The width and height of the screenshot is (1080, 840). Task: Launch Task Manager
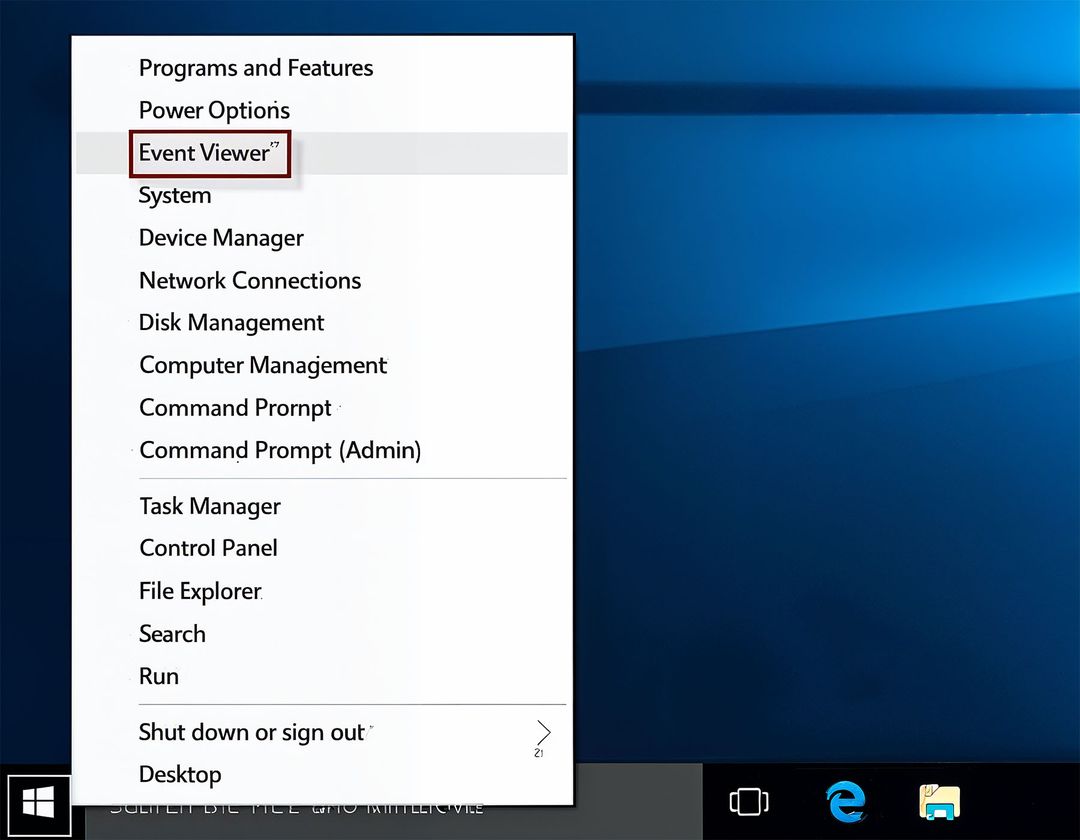point(209,506)
